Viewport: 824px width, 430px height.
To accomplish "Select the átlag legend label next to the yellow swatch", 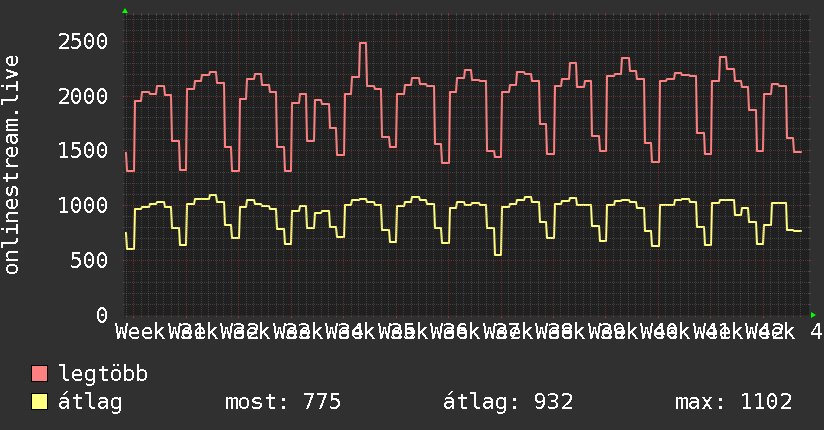I will click(x=90, y=402).
